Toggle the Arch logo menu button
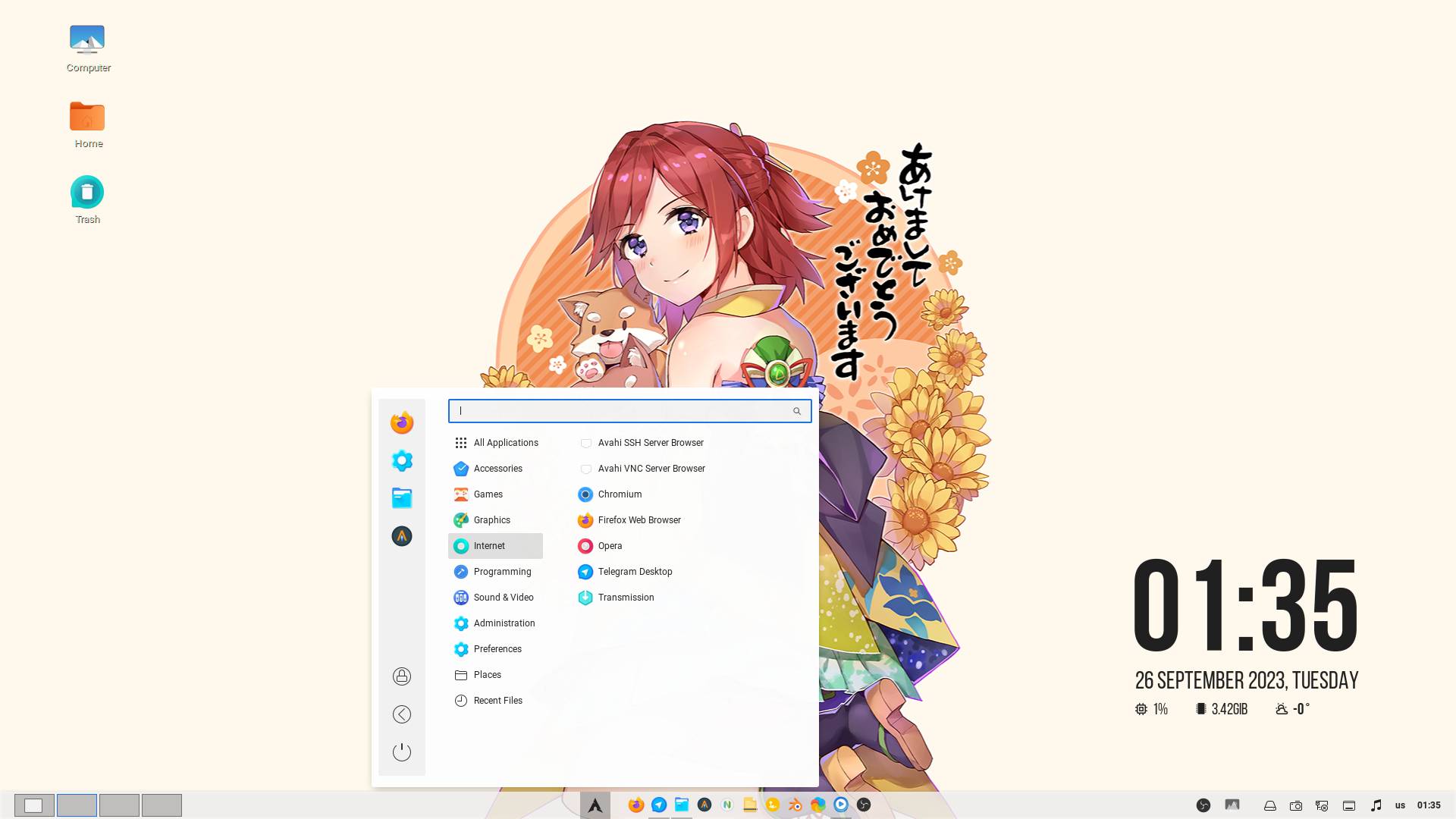This screenshot has width=1456, height=819. [x=595, y=805]
